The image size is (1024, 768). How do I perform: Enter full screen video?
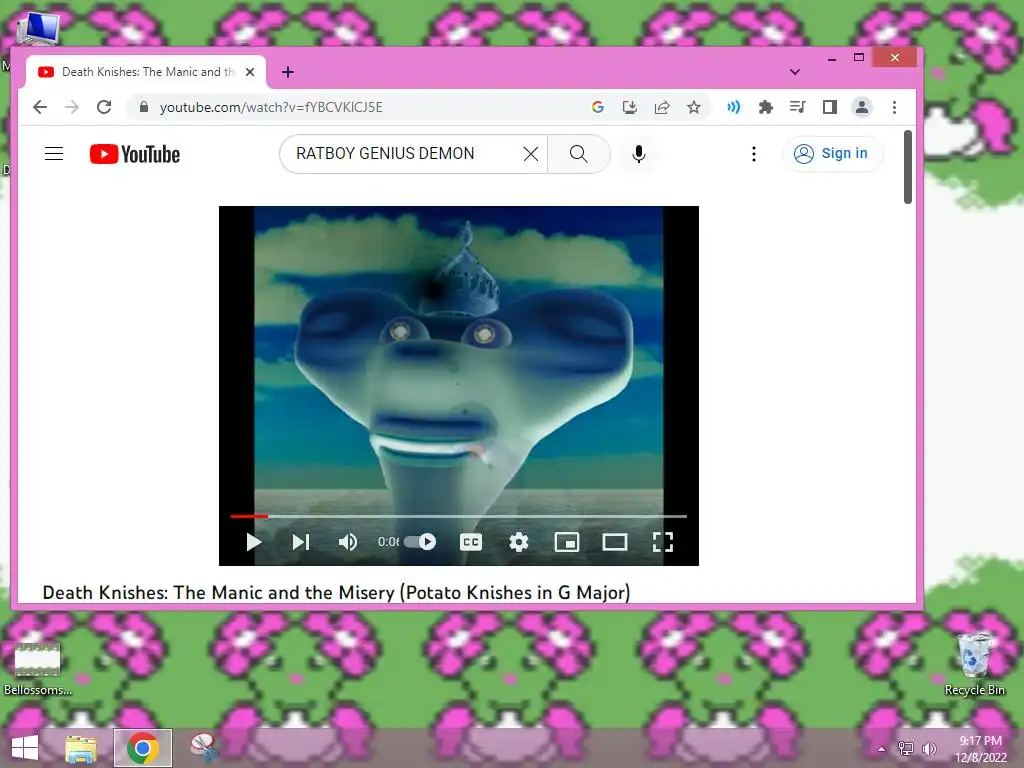click(663, 542)
